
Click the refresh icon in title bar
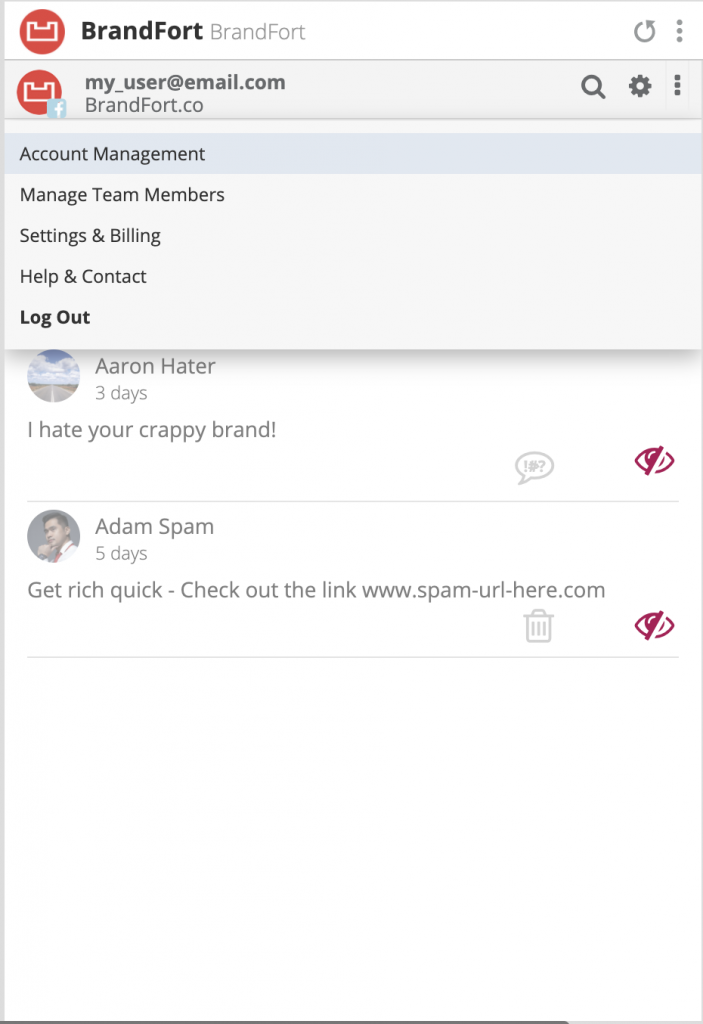coord(645,32)
